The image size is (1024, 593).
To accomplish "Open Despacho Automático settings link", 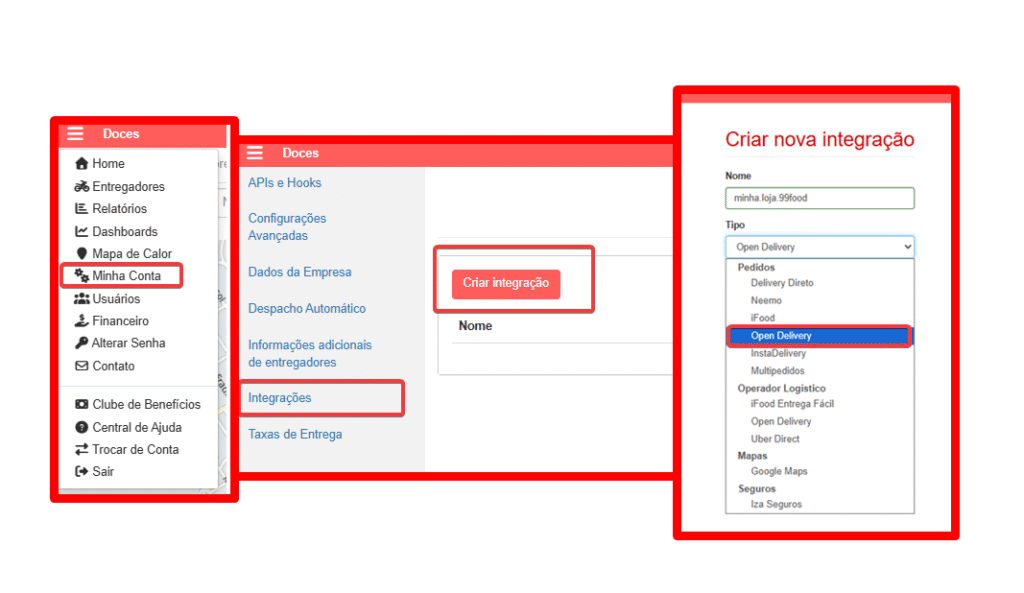I will pos(307,309).
